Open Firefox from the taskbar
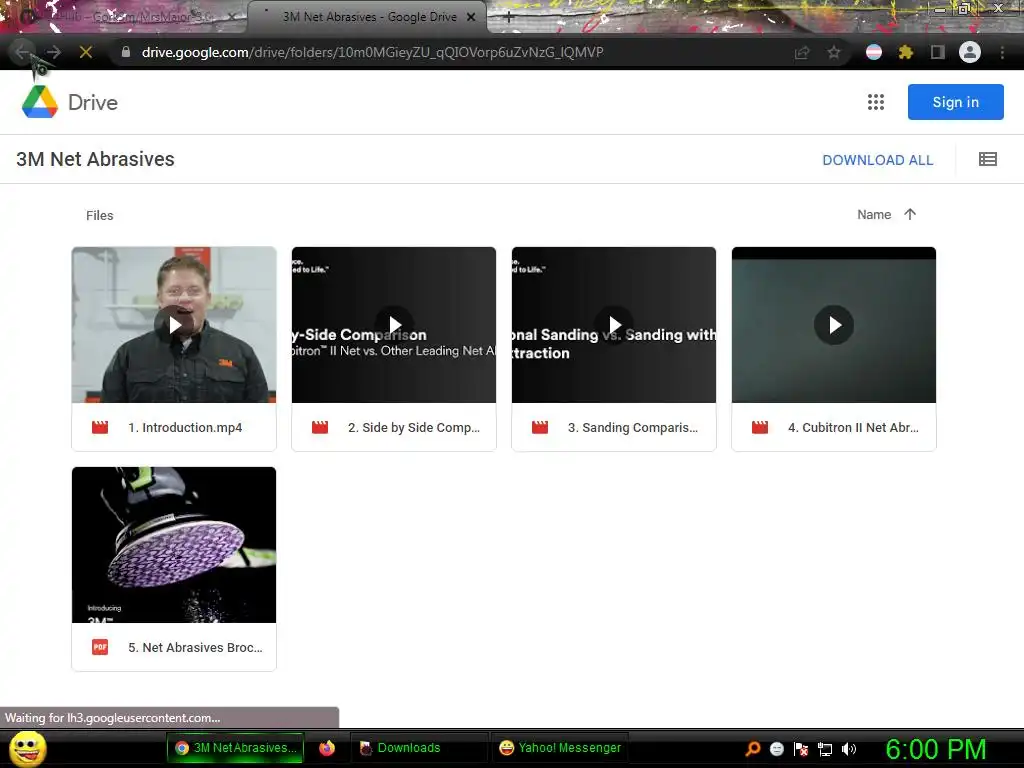The height and width of the screenshot is (768, 1024). pyautogui.click(x=327, y=748)
